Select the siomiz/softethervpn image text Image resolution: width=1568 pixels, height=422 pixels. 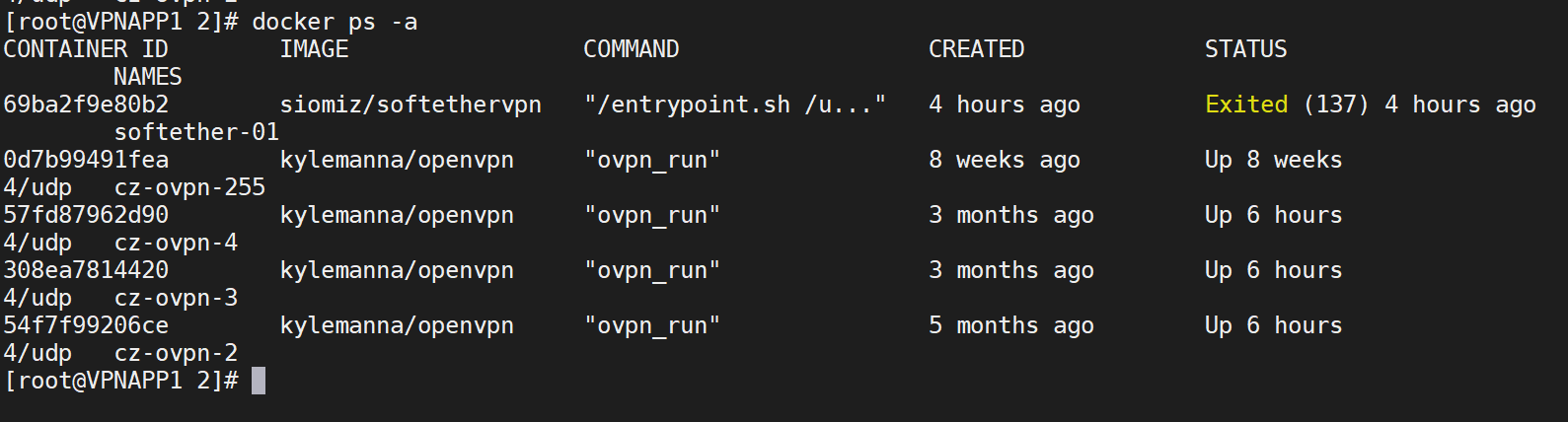(x=411, y=105)
